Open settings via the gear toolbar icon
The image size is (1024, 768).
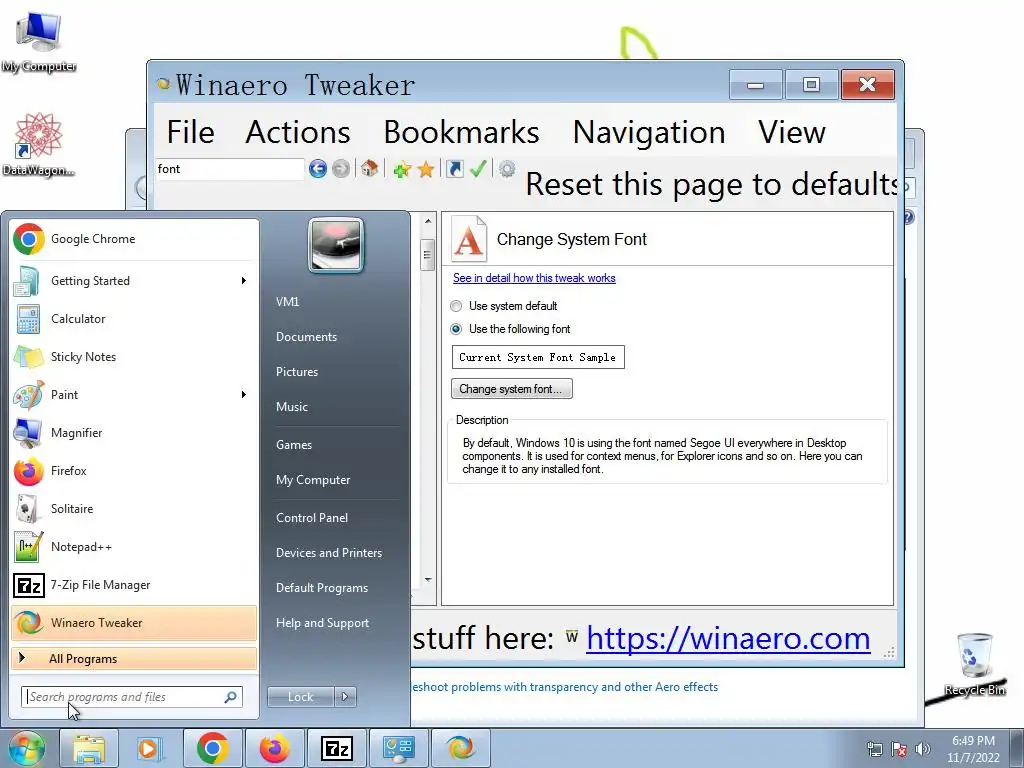coord(507,169)
